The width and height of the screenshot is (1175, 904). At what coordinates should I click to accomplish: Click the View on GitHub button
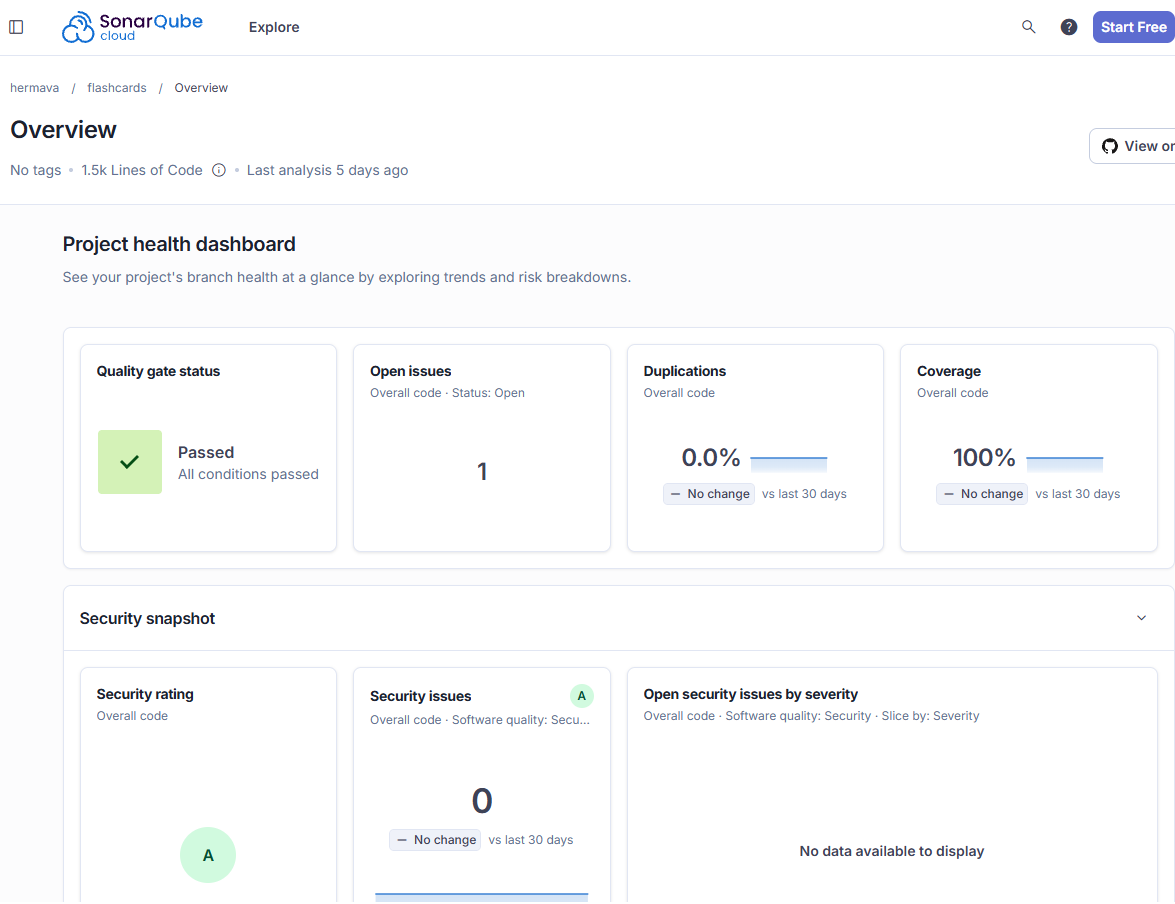[1132, 146]
